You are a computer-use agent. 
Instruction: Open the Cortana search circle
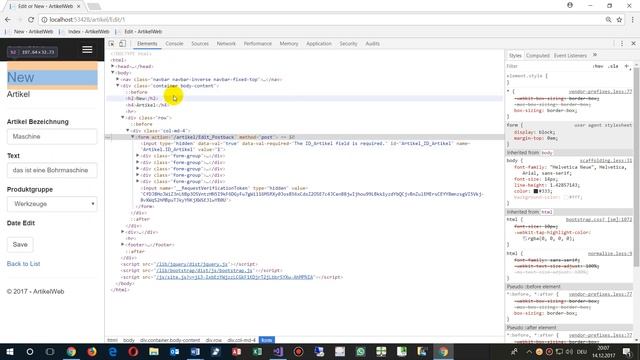tap(30, 351)
